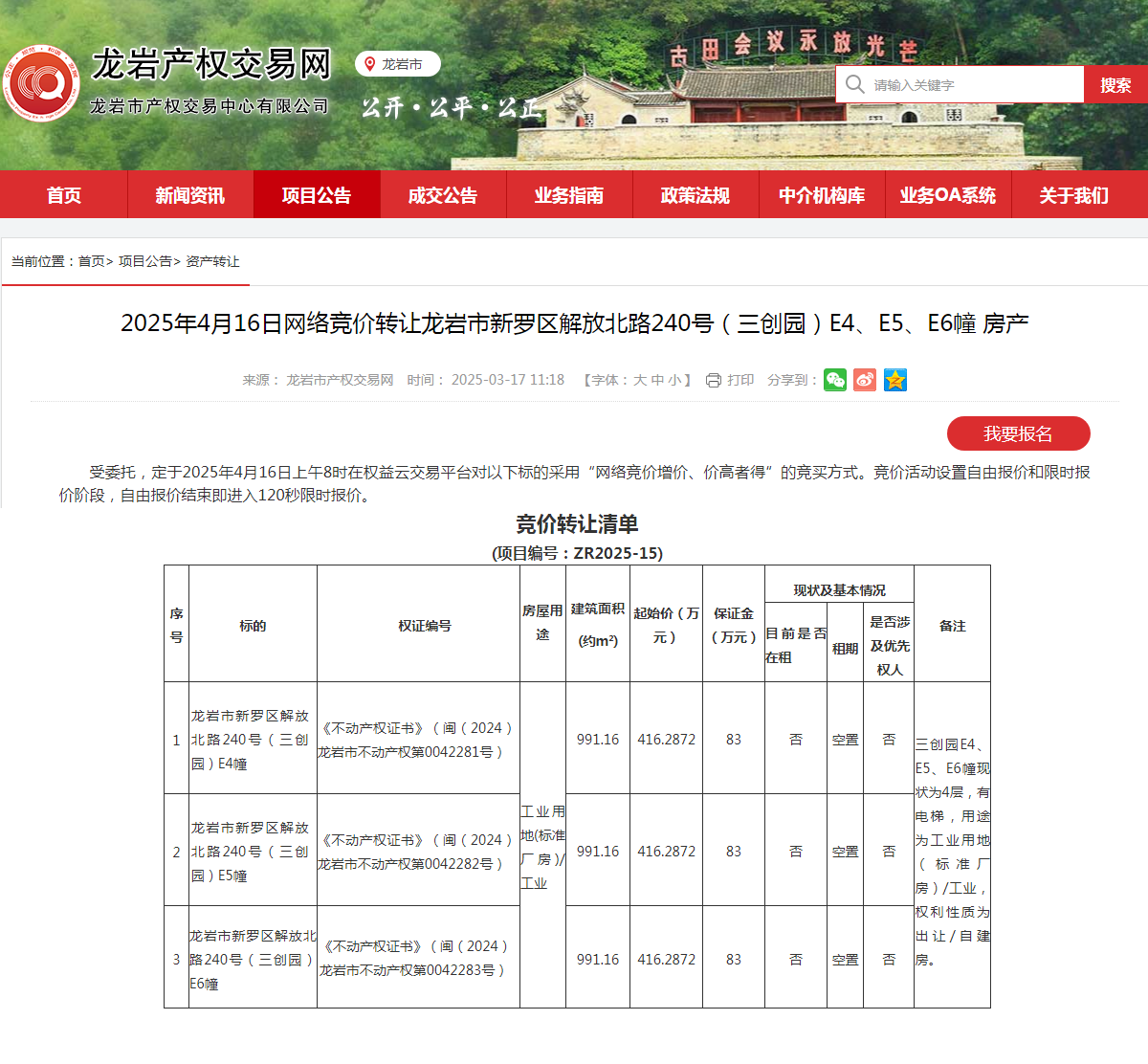Click the search magnifier icon
Screen dimensions: 1148x1064
coord(854,84)
